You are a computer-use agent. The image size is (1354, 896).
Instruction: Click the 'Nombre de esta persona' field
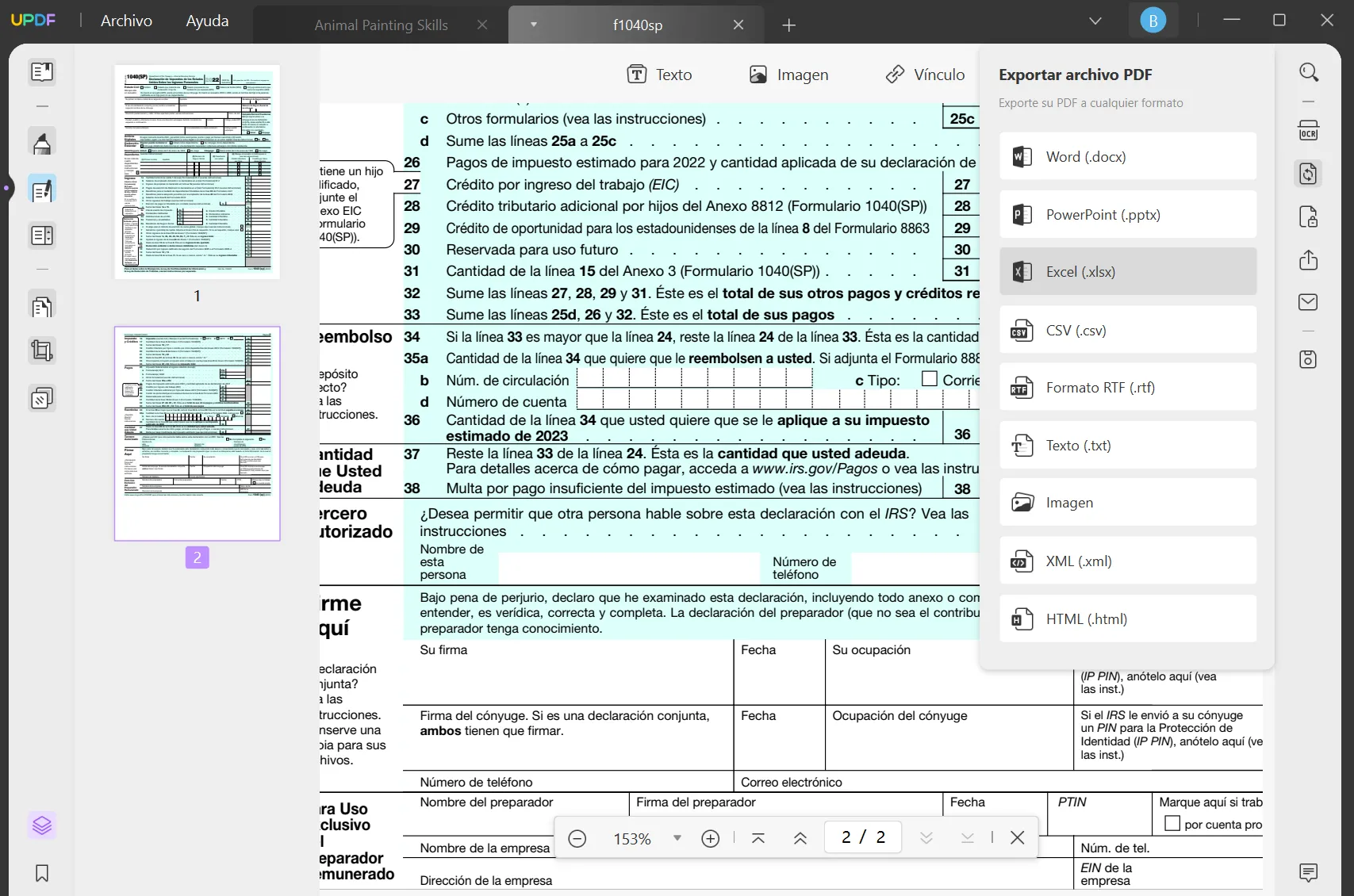[x=629, y=568]
